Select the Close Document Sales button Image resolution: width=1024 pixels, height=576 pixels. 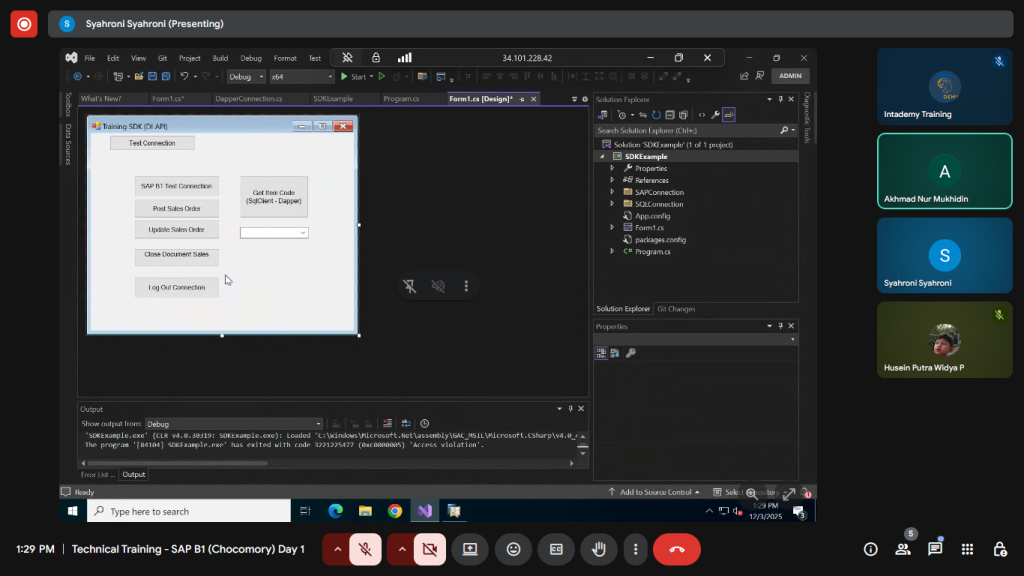176,256
